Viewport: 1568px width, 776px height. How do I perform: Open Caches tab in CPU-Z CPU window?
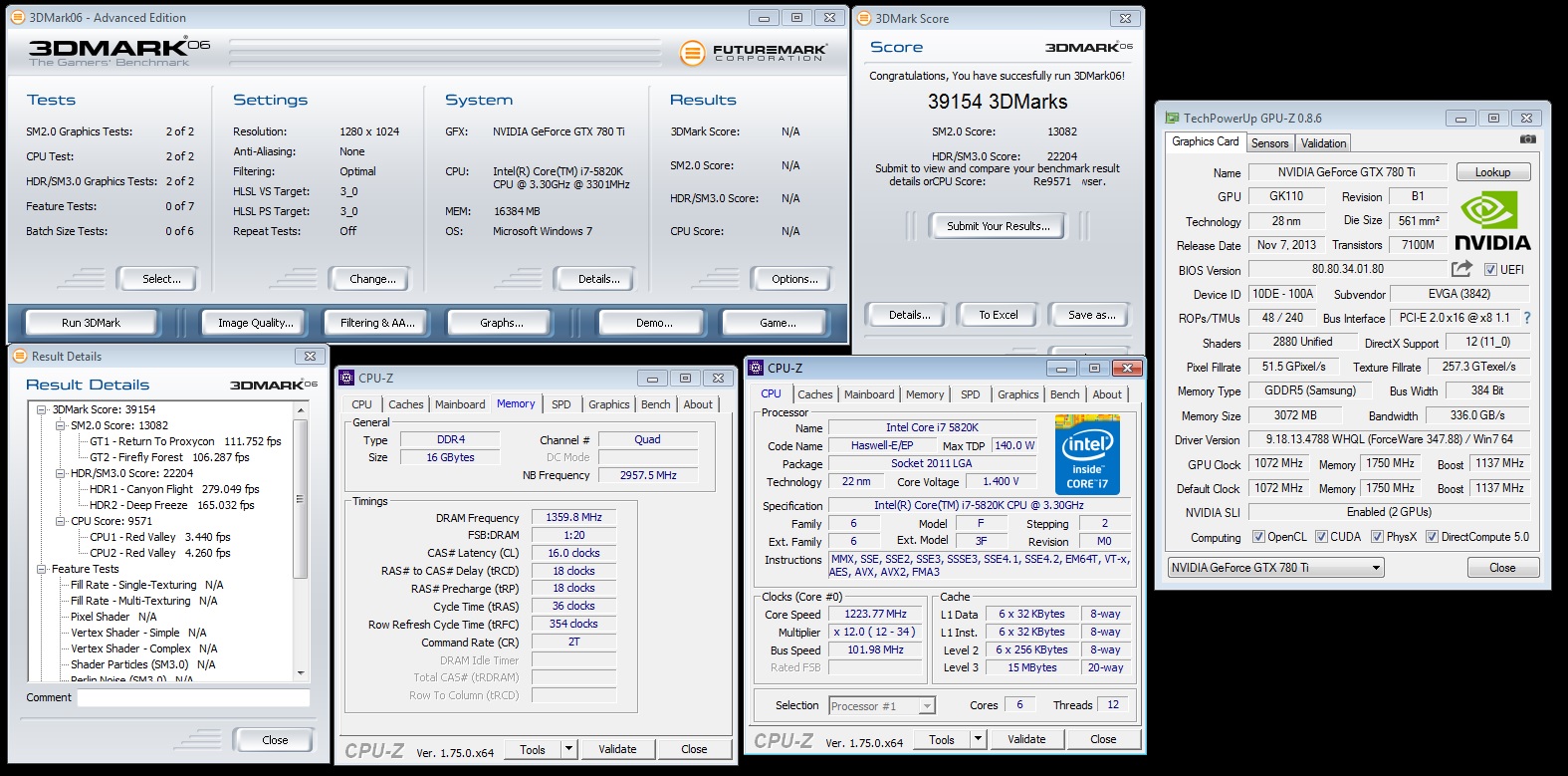tap(815, 394)
